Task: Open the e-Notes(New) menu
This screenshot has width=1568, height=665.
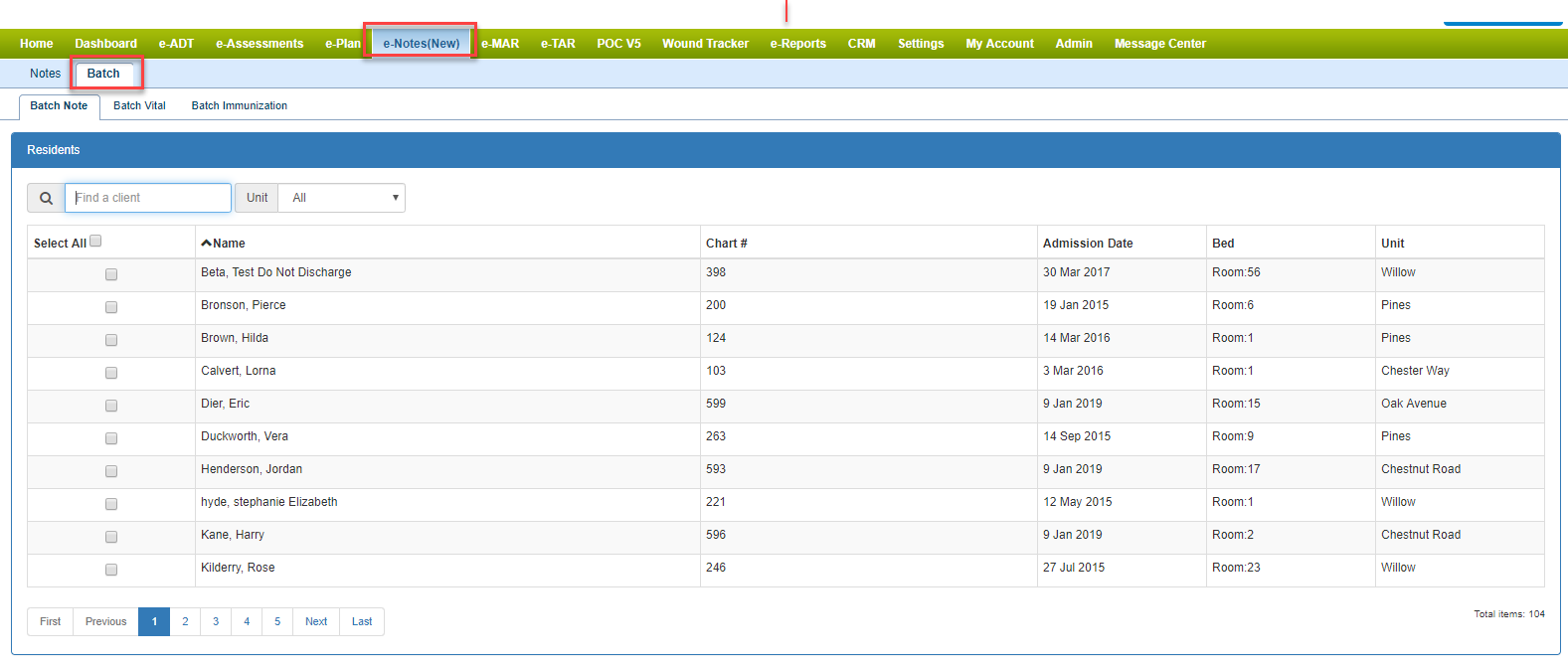Action: [x=422, y=44]
